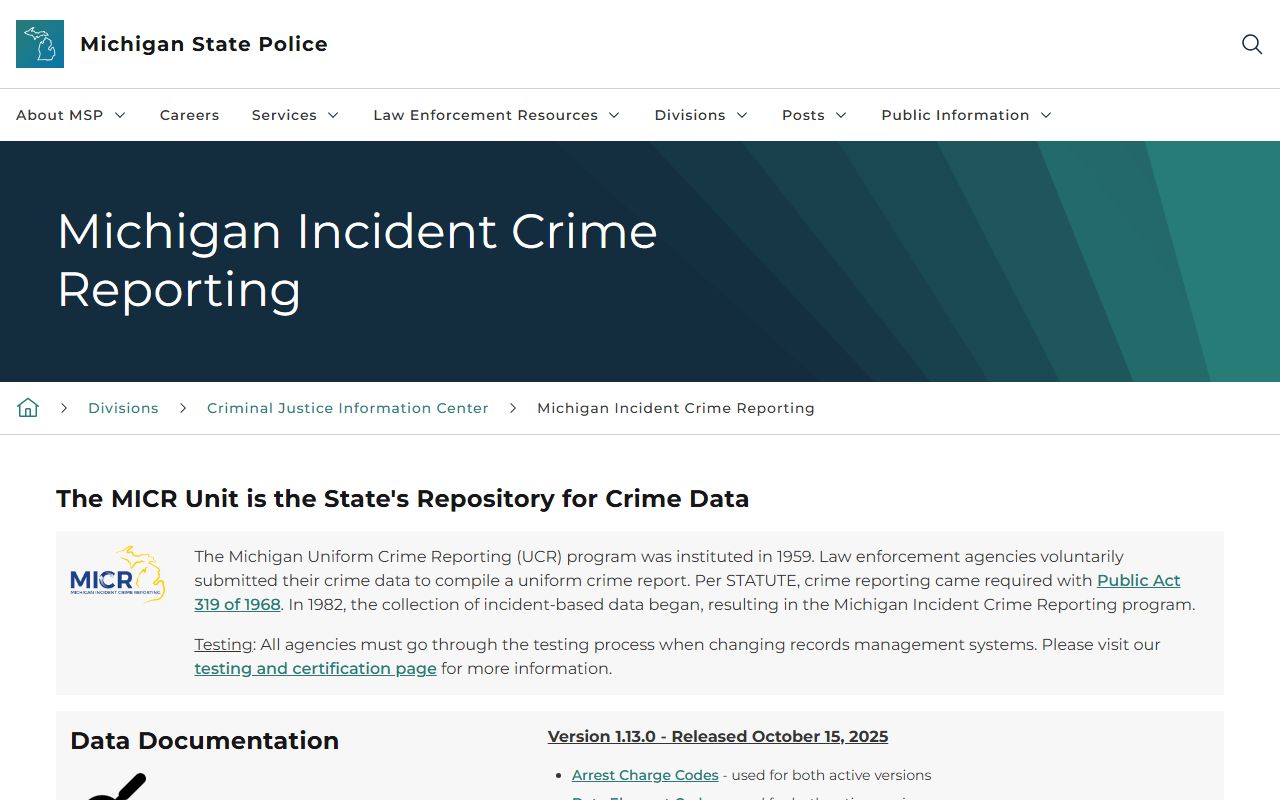Click the Michigan Incident Crime Reporting breadcrumb text

[x=676, y=408]
